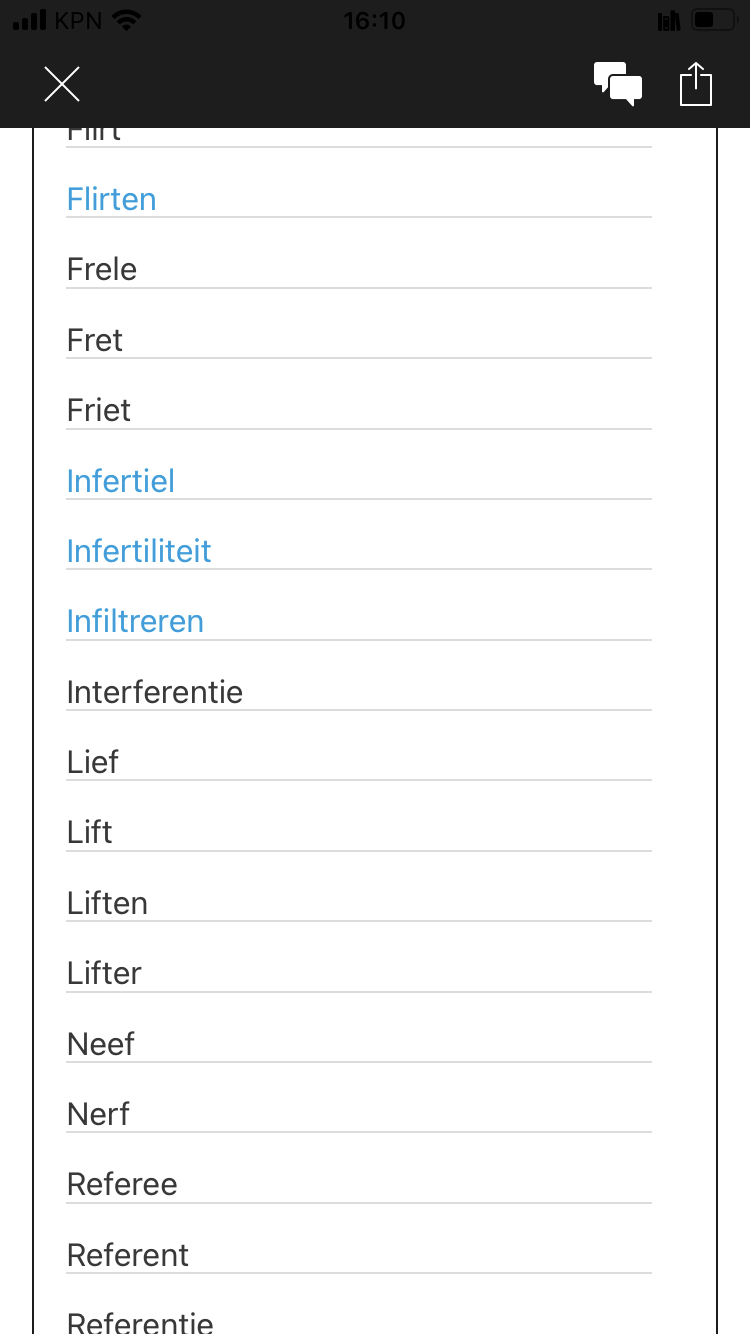
Task: Select the word Frele
Action: tap(102, 269)
